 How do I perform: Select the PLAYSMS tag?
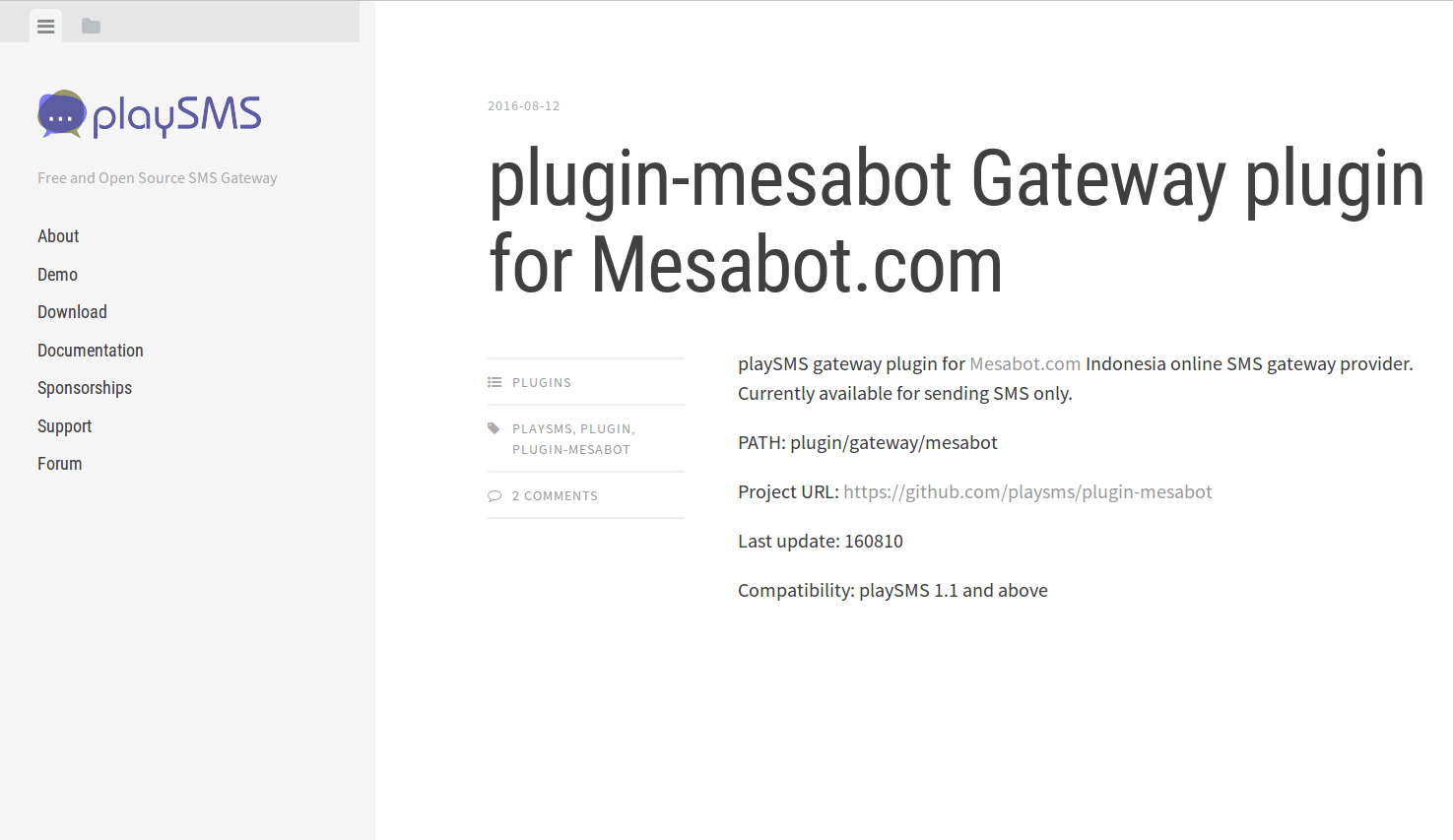tap(542, 429)
